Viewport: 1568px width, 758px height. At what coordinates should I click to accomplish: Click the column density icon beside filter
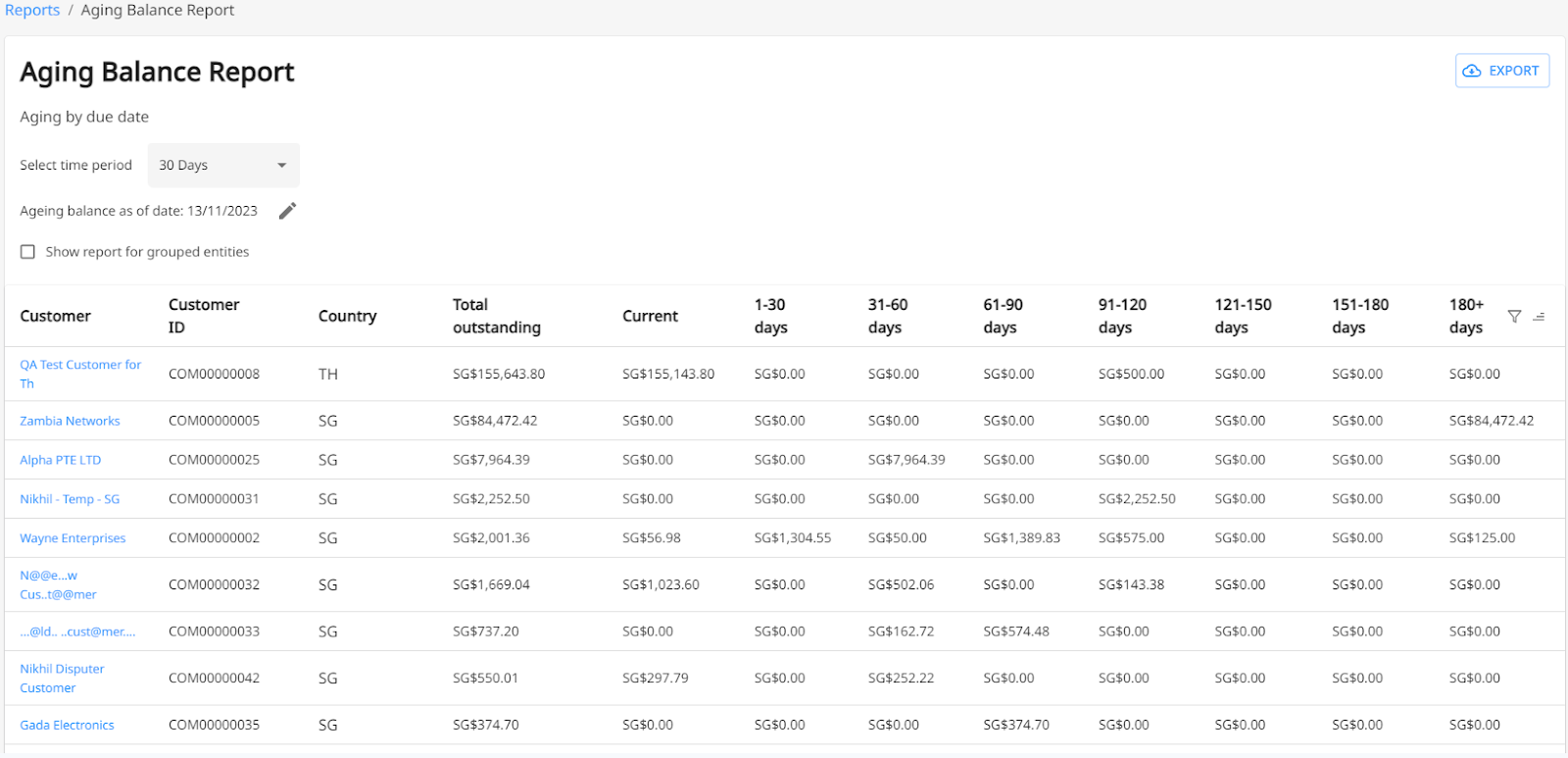(1539, 316)
